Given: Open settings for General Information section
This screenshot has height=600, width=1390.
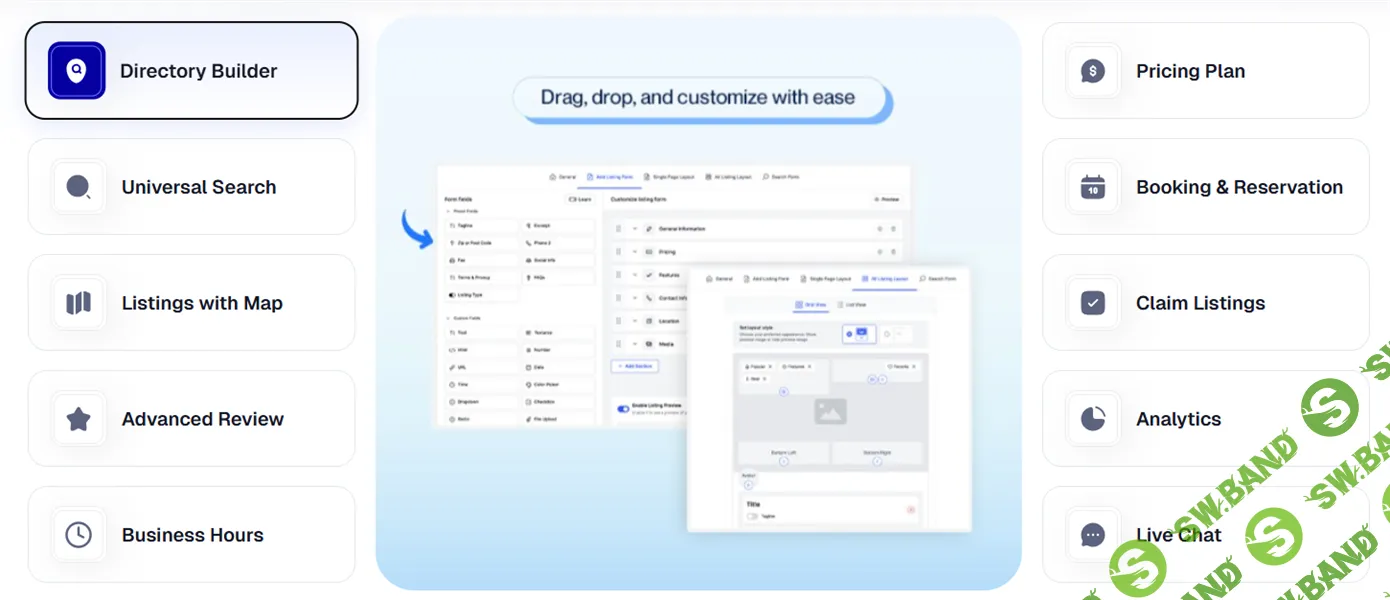Looking at the screenshot, I should pyautogui.click(x=880, y=229).
